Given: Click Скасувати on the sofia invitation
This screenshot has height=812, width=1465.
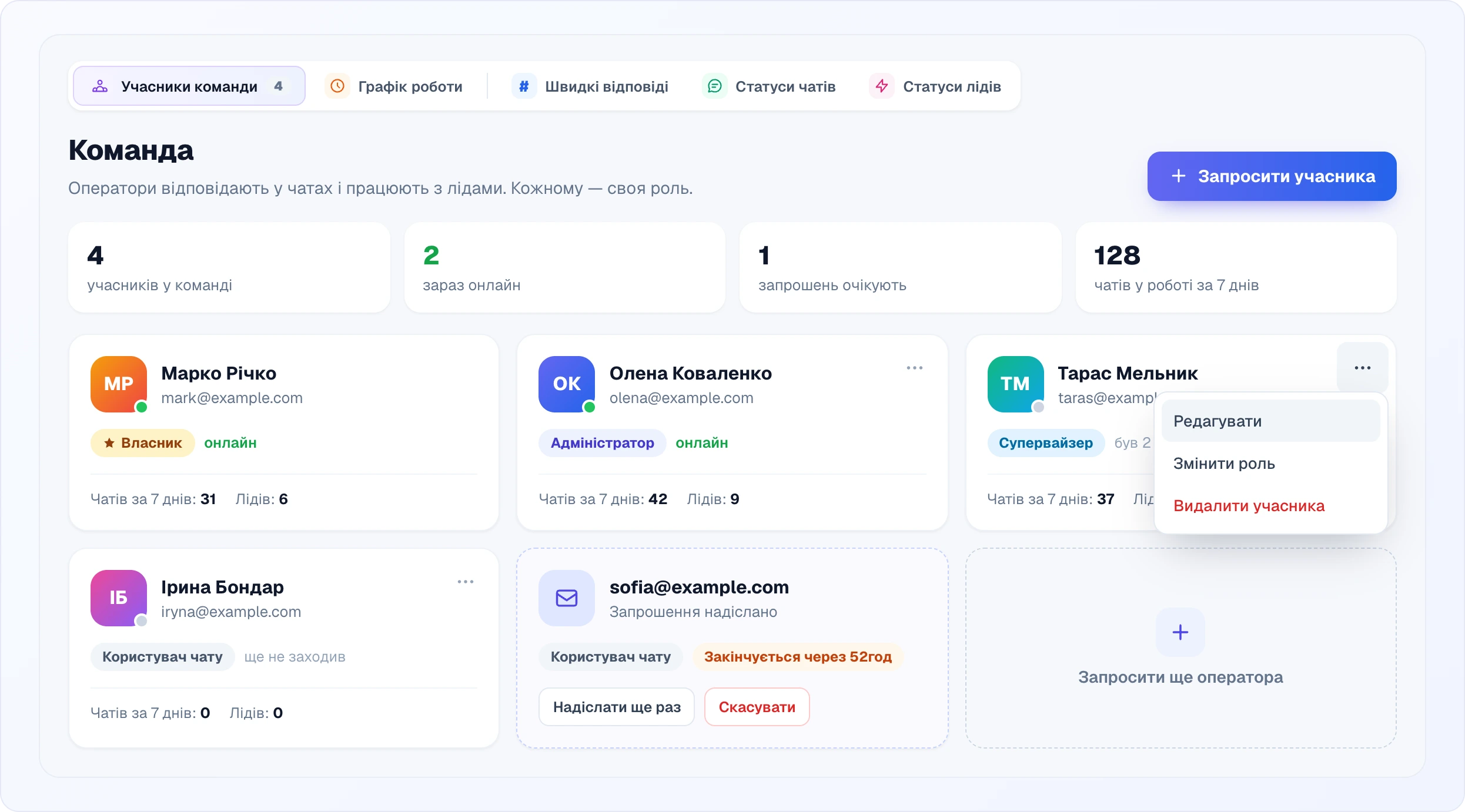Looking at the screenshot, I should [757, 707].
